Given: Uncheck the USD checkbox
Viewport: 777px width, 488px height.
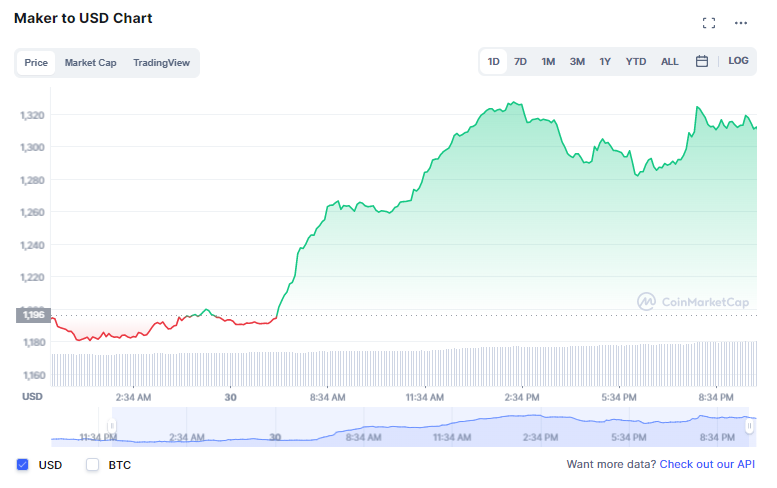Looking at the screenshot, I should [x=22, y=465].
